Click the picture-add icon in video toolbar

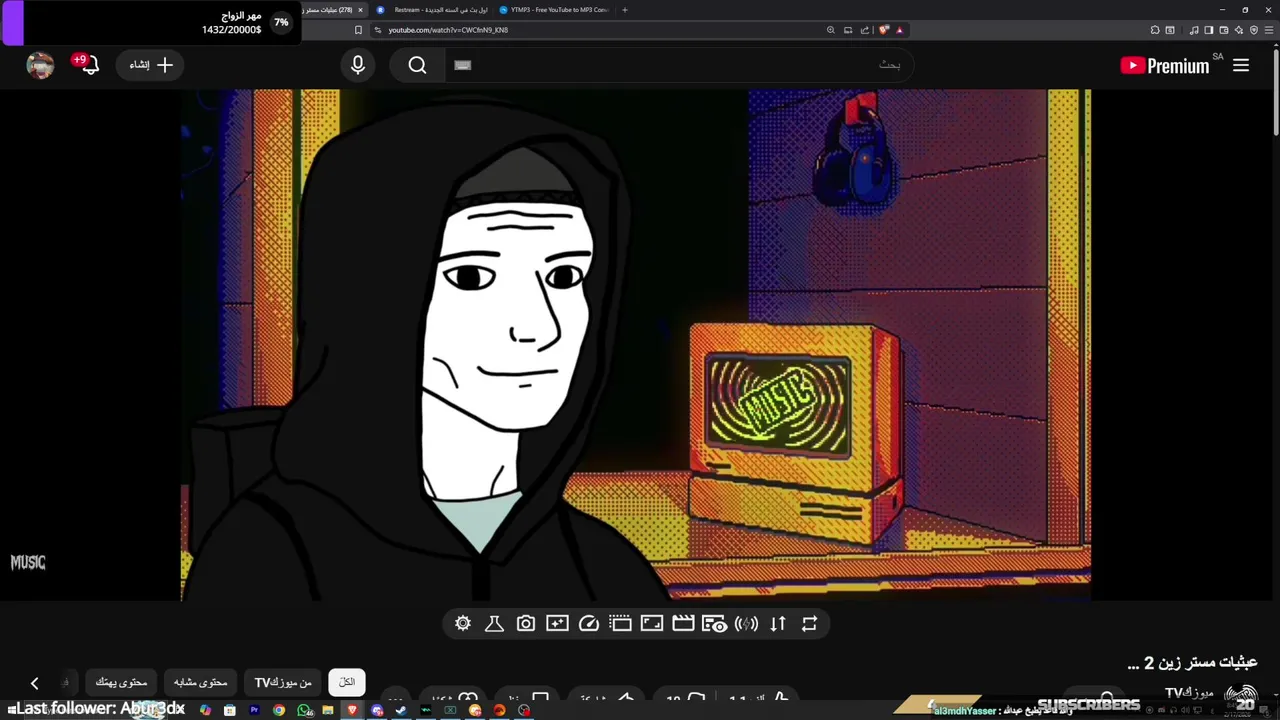tap(557, 624)
